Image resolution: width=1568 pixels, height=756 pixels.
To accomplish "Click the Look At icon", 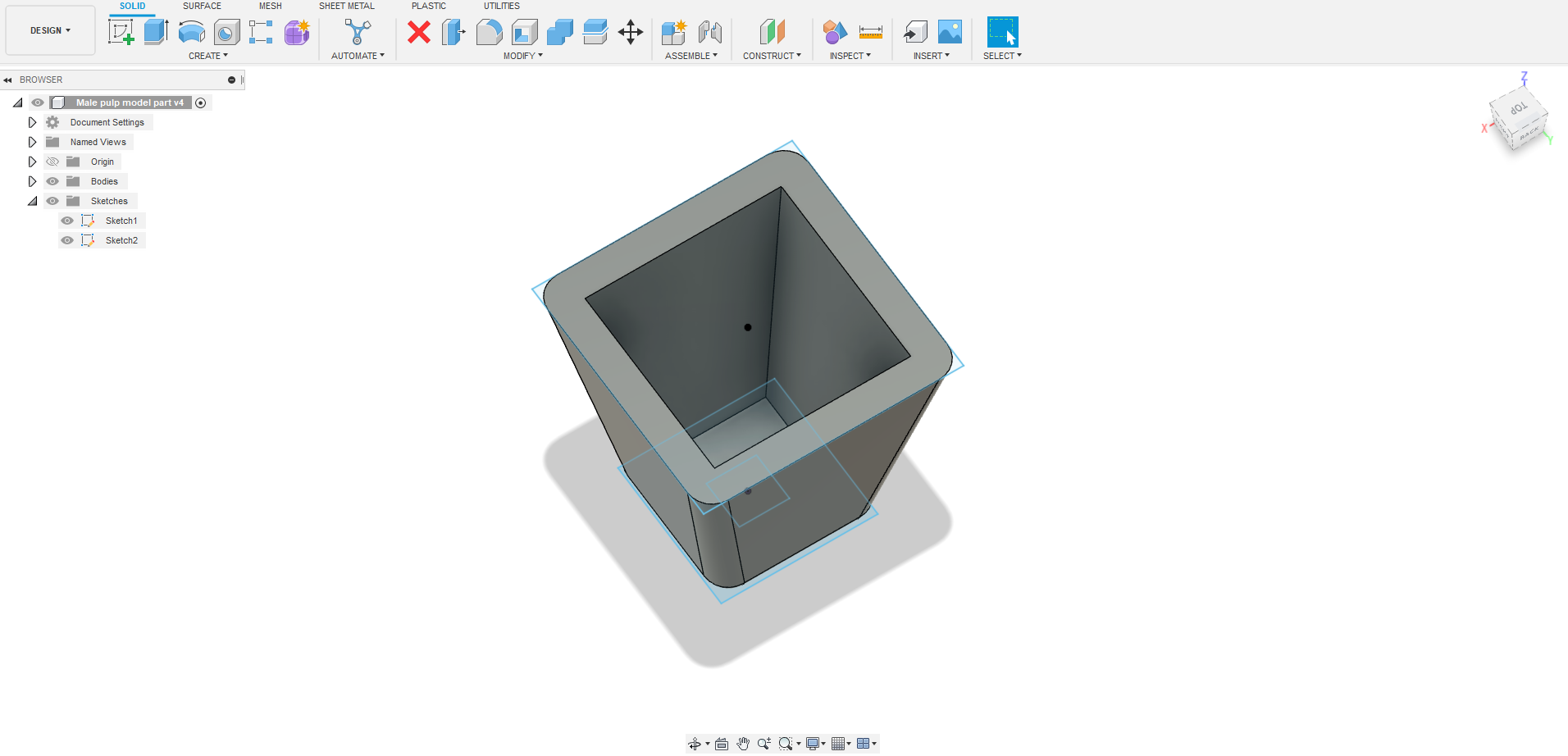I will tap(722, 744).
